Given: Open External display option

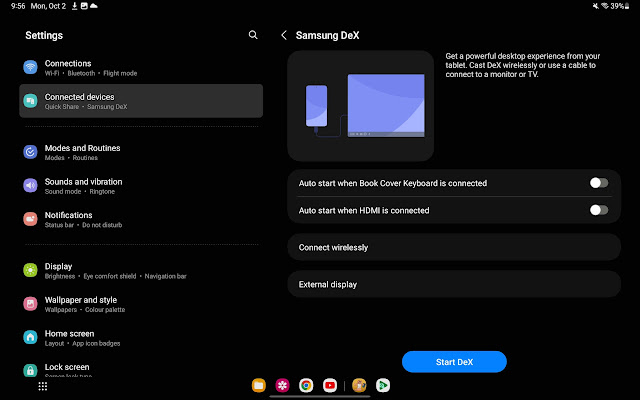Looking at the screenshot, I should [x=454, y=284].
